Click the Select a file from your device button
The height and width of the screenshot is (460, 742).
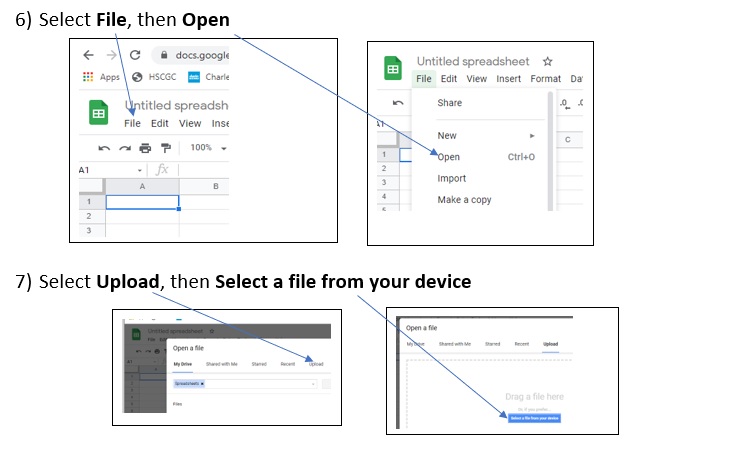534,418
